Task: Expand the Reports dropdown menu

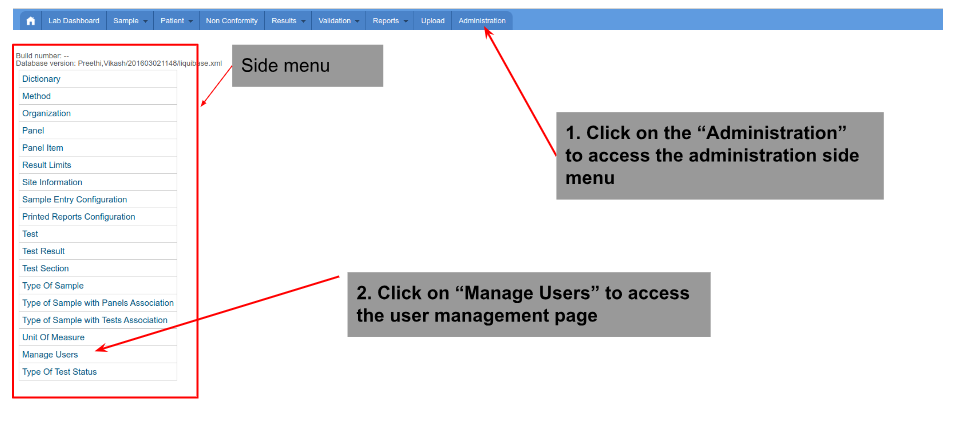Action: pyautogui.click(x=390, y=21)
